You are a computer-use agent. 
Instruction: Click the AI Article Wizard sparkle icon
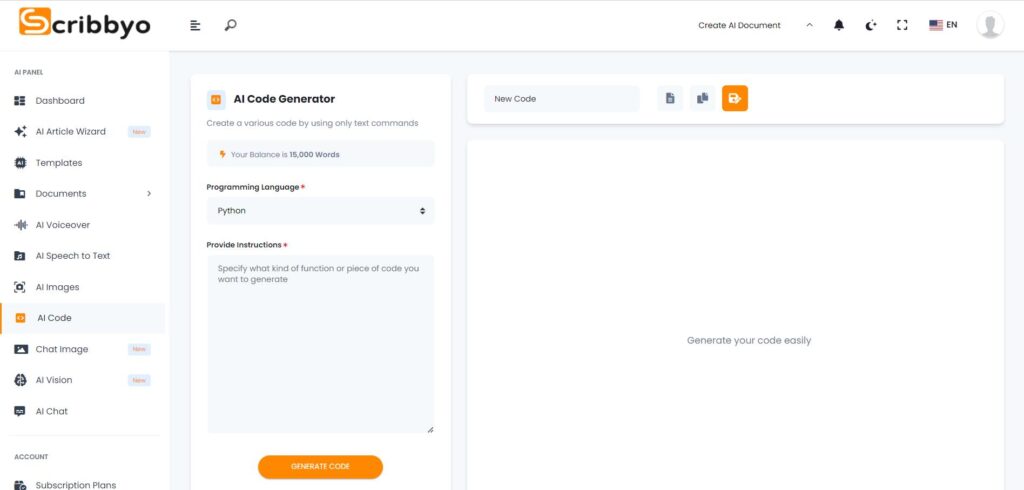coord(20,131)
